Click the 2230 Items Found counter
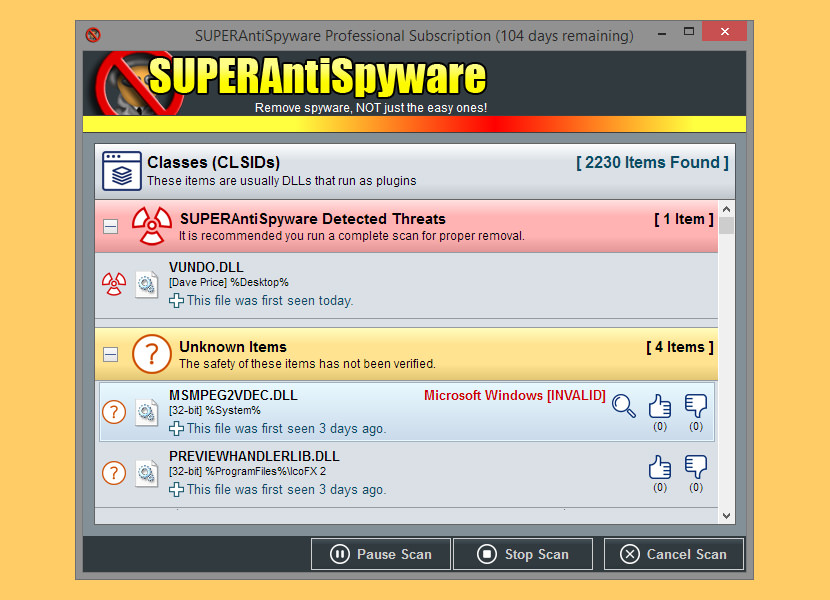 [652, 163]
